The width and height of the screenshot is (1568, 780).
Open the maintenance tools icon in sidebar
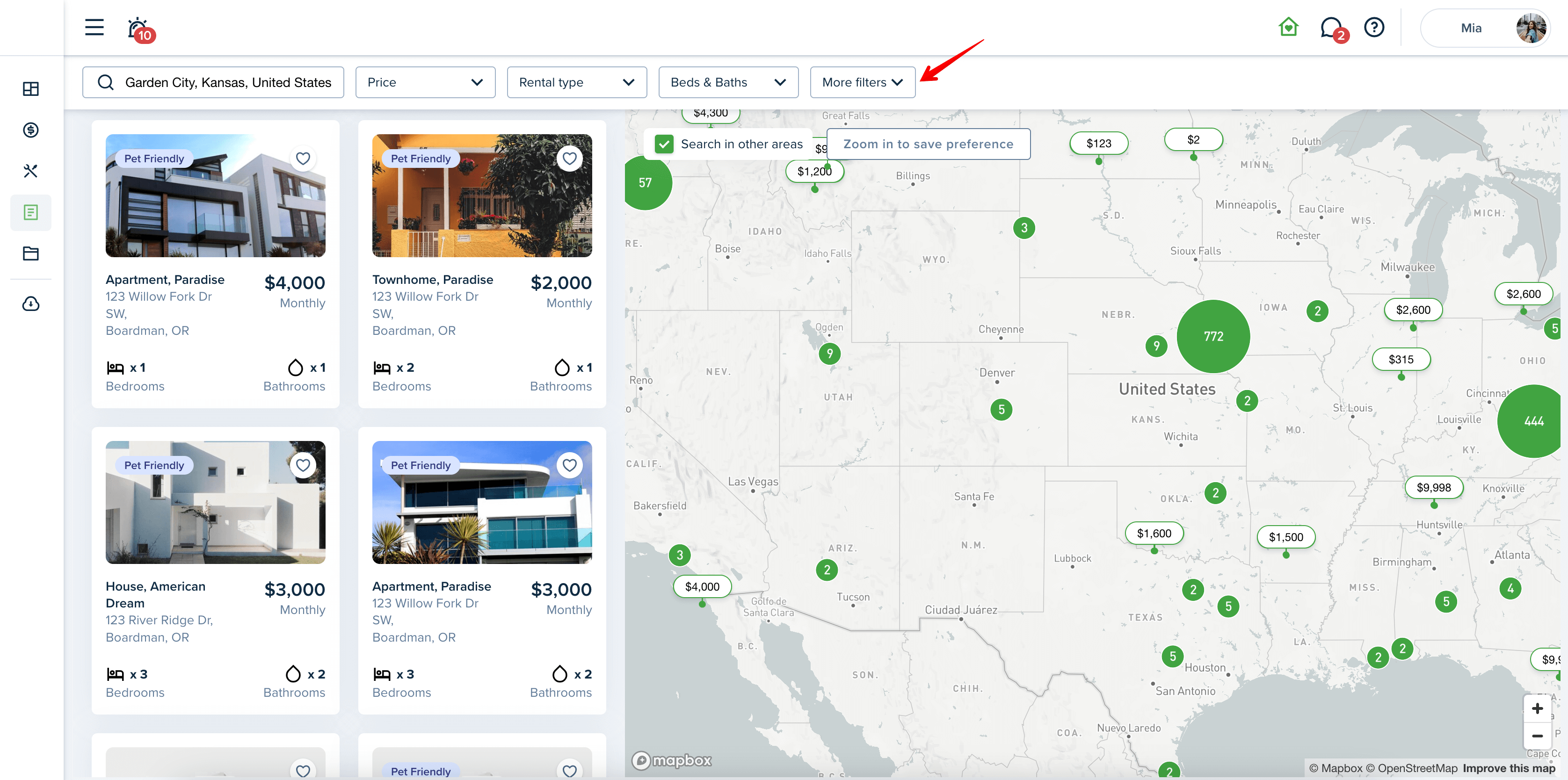pyautogui.click(x=30, y=171)
